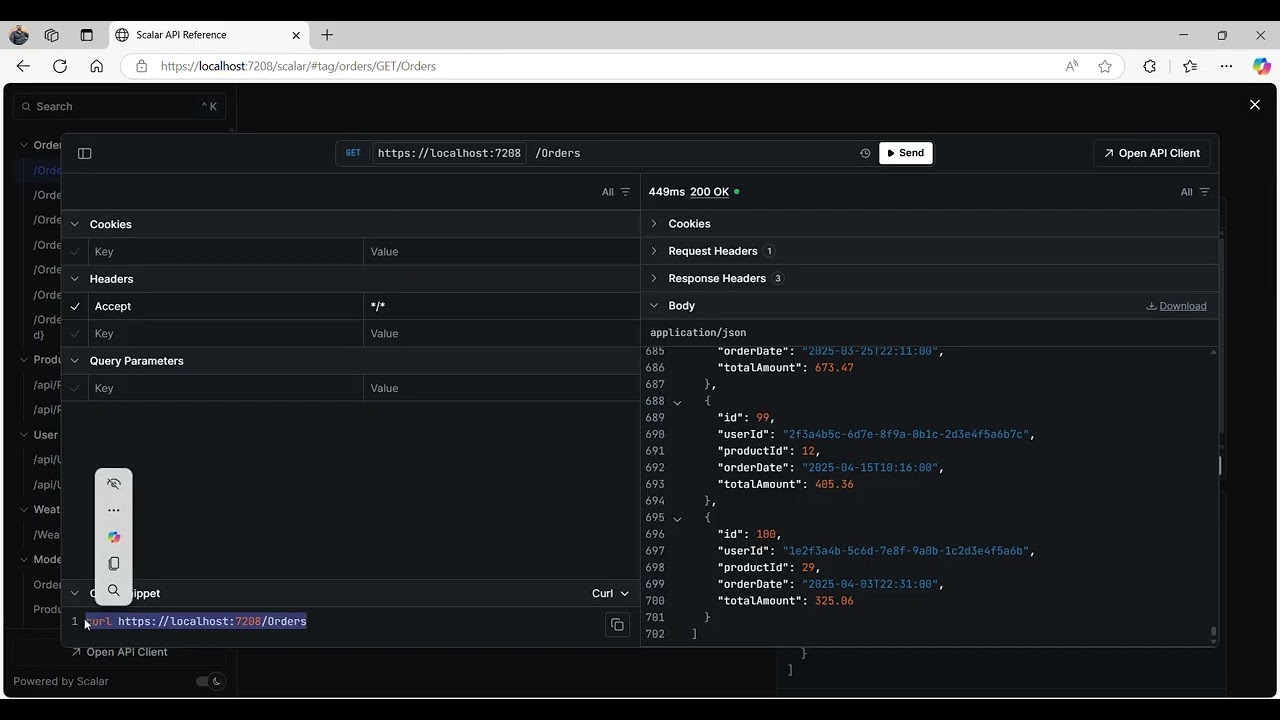
Task: Open the Curl language dropdown
Action: click(610, 593)
